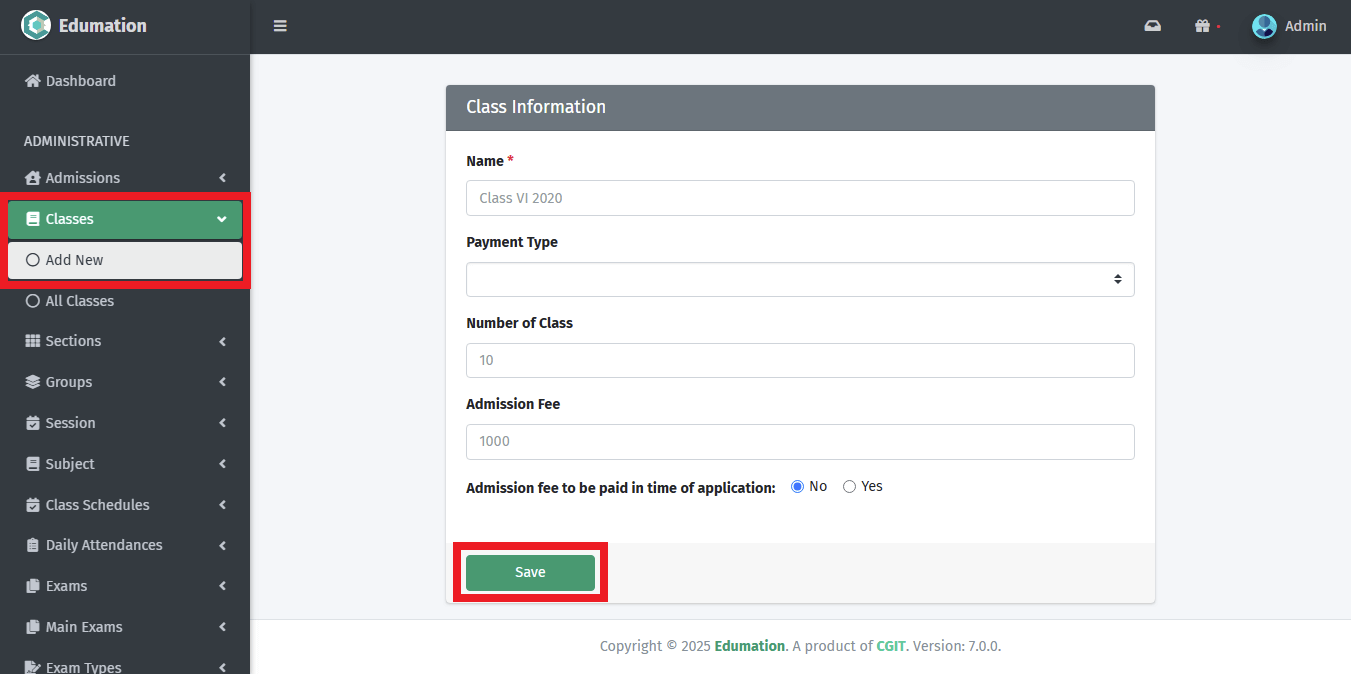Open All Classes menu item
This screenshot has height=674, width=1351.
tap(125, 301)
